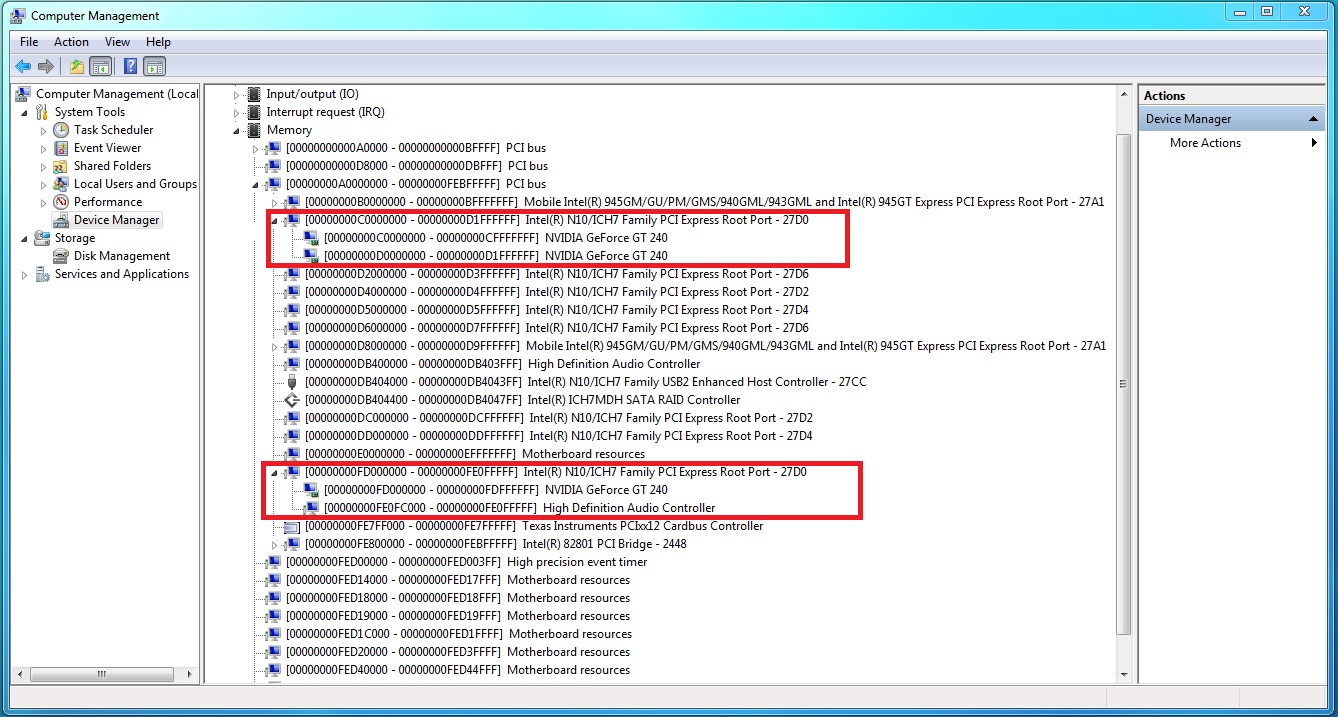Click the Local Users and Groups icon
This screenshot has height=717, width=1338.
61,184
